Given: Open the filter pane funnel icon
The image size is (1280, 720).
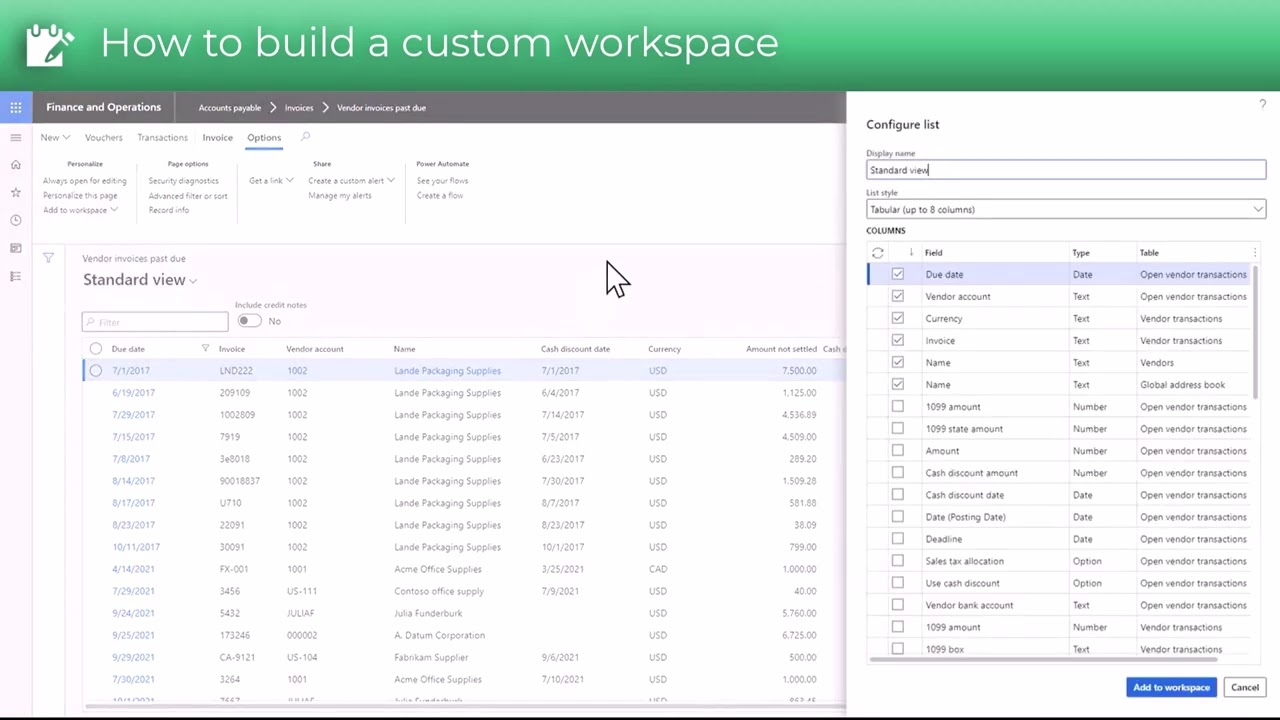Looking at the screenshot, I should coord(48,258).
